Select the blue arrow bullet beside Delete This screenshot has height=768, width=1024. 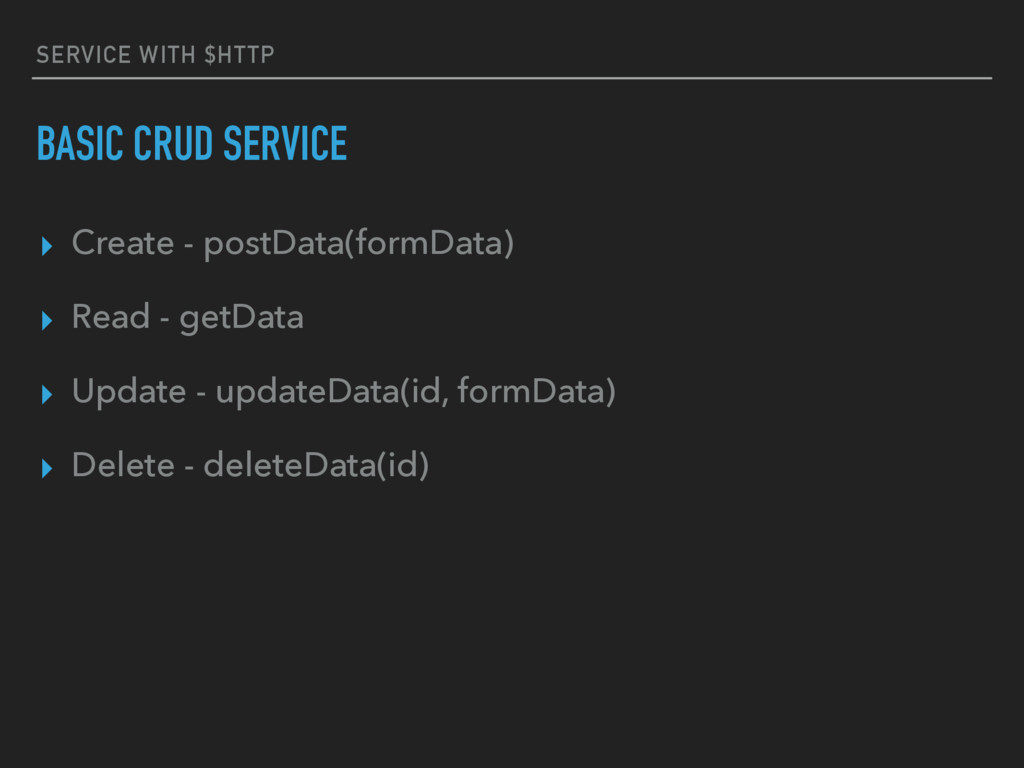[x=46, y=468]
